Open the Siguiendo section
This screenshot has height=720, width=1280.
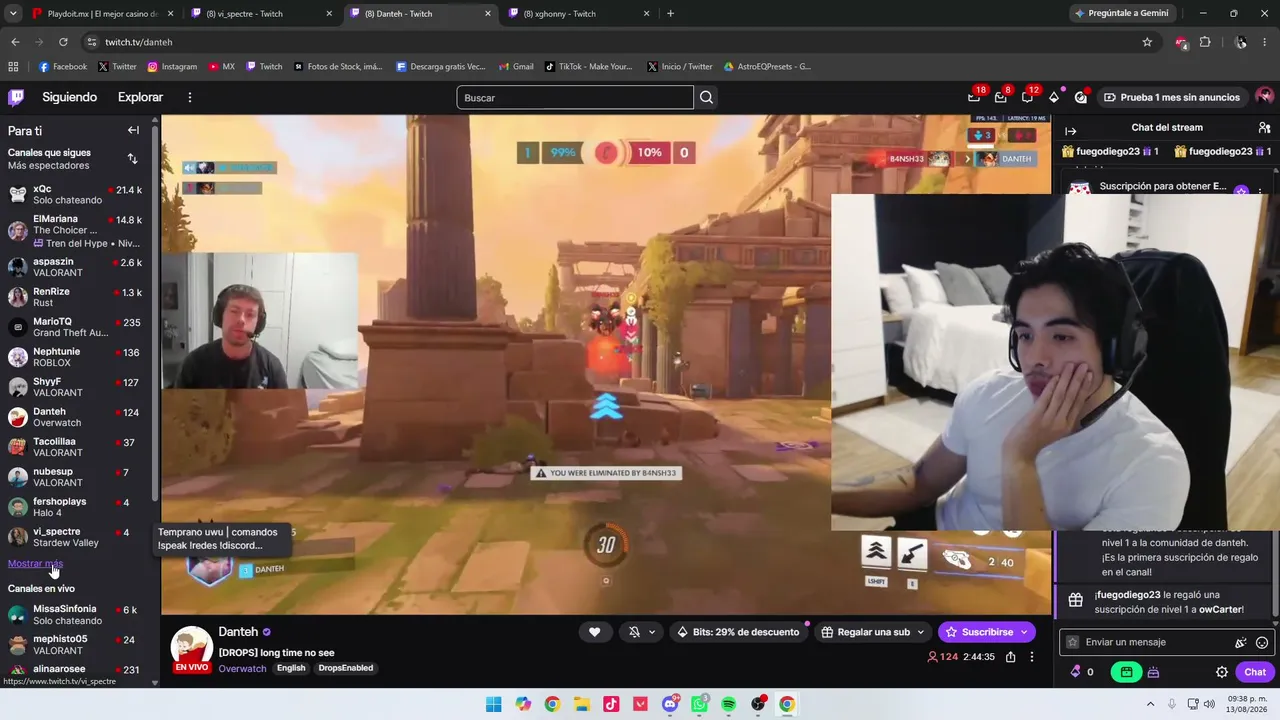point(70,97)
